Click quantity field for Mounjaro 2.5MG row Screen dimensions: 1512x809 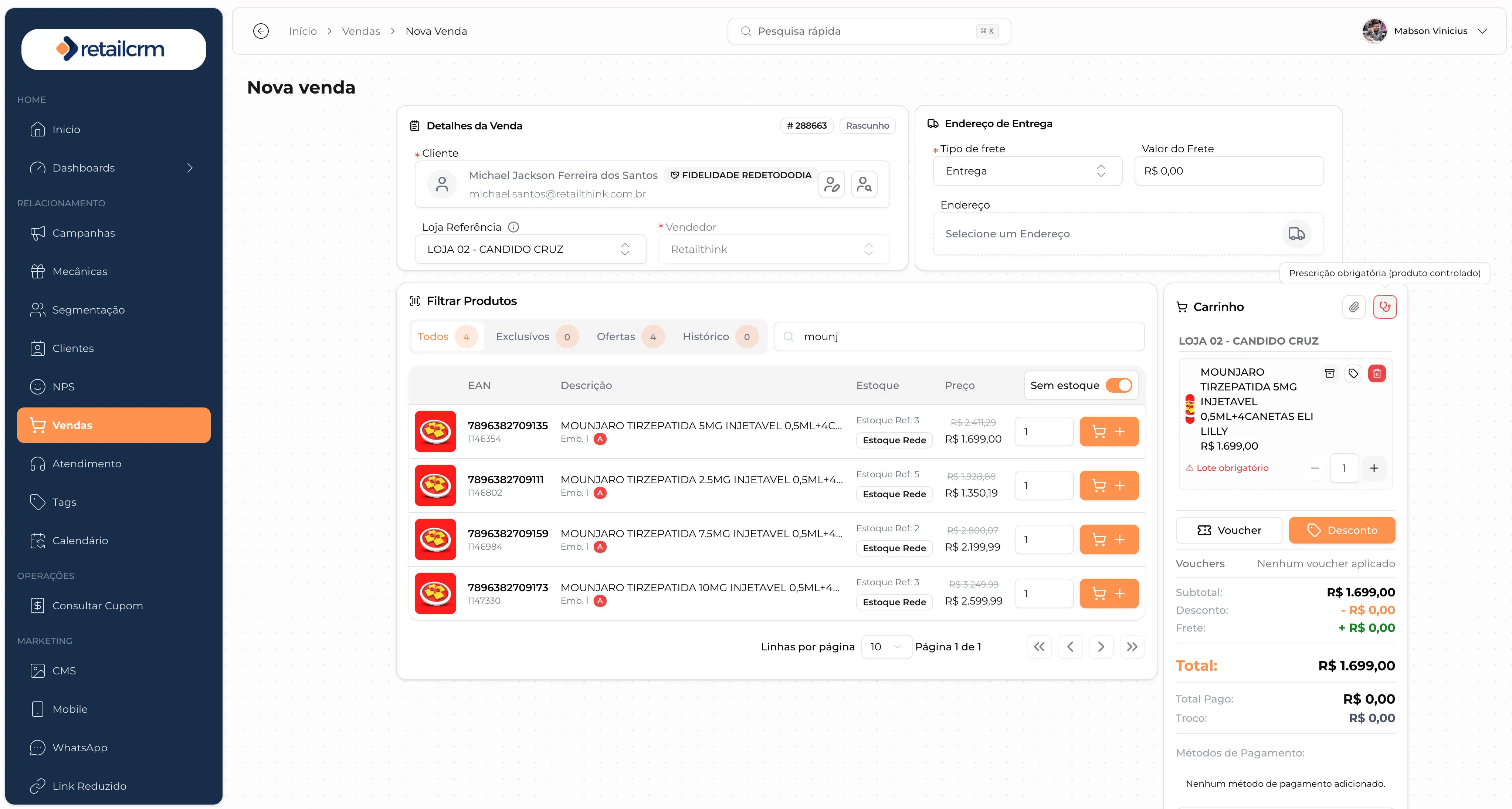(x=1044, y=485)
